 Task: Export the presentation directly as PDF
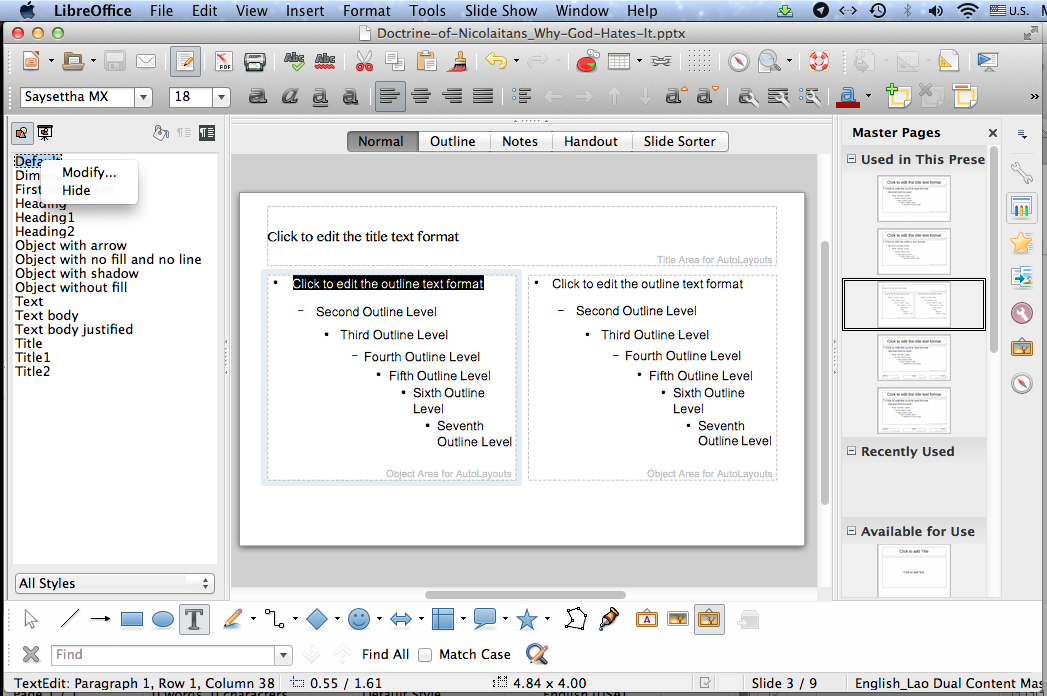point(222,61)
